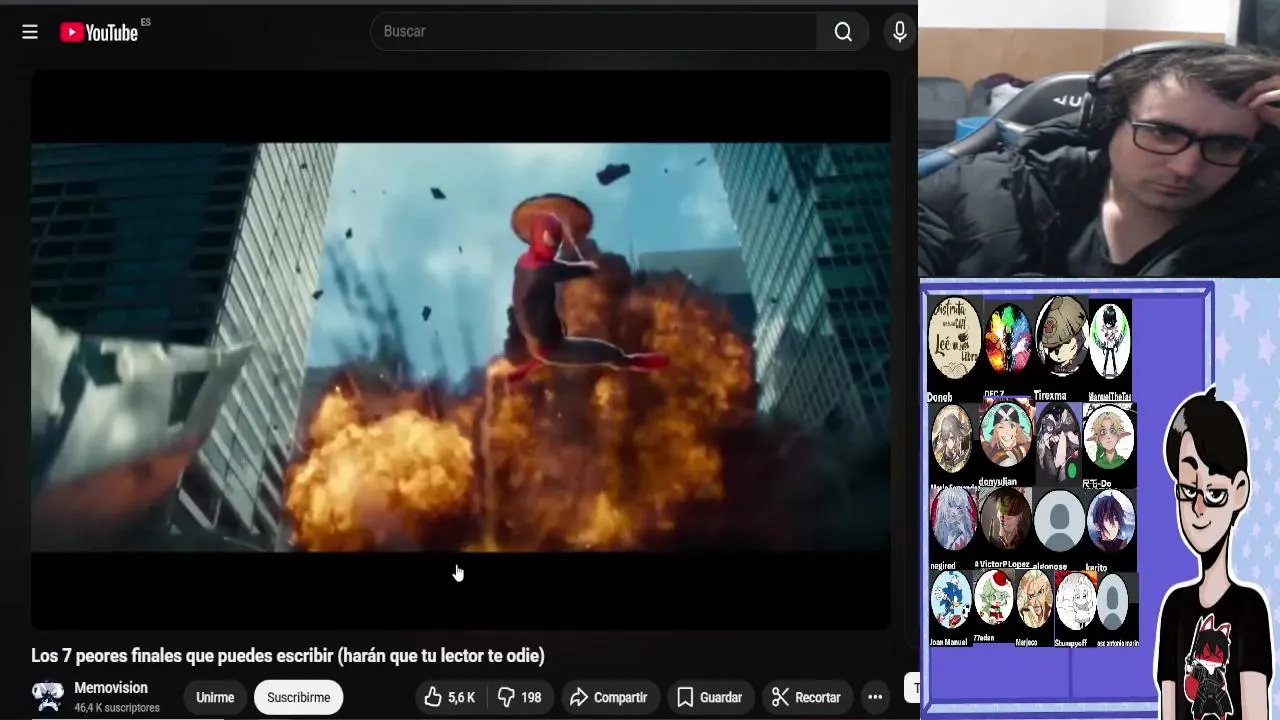Click the Unirme membership button
1280x720 pixels.
pyautogui.click(x=215, y=697)
